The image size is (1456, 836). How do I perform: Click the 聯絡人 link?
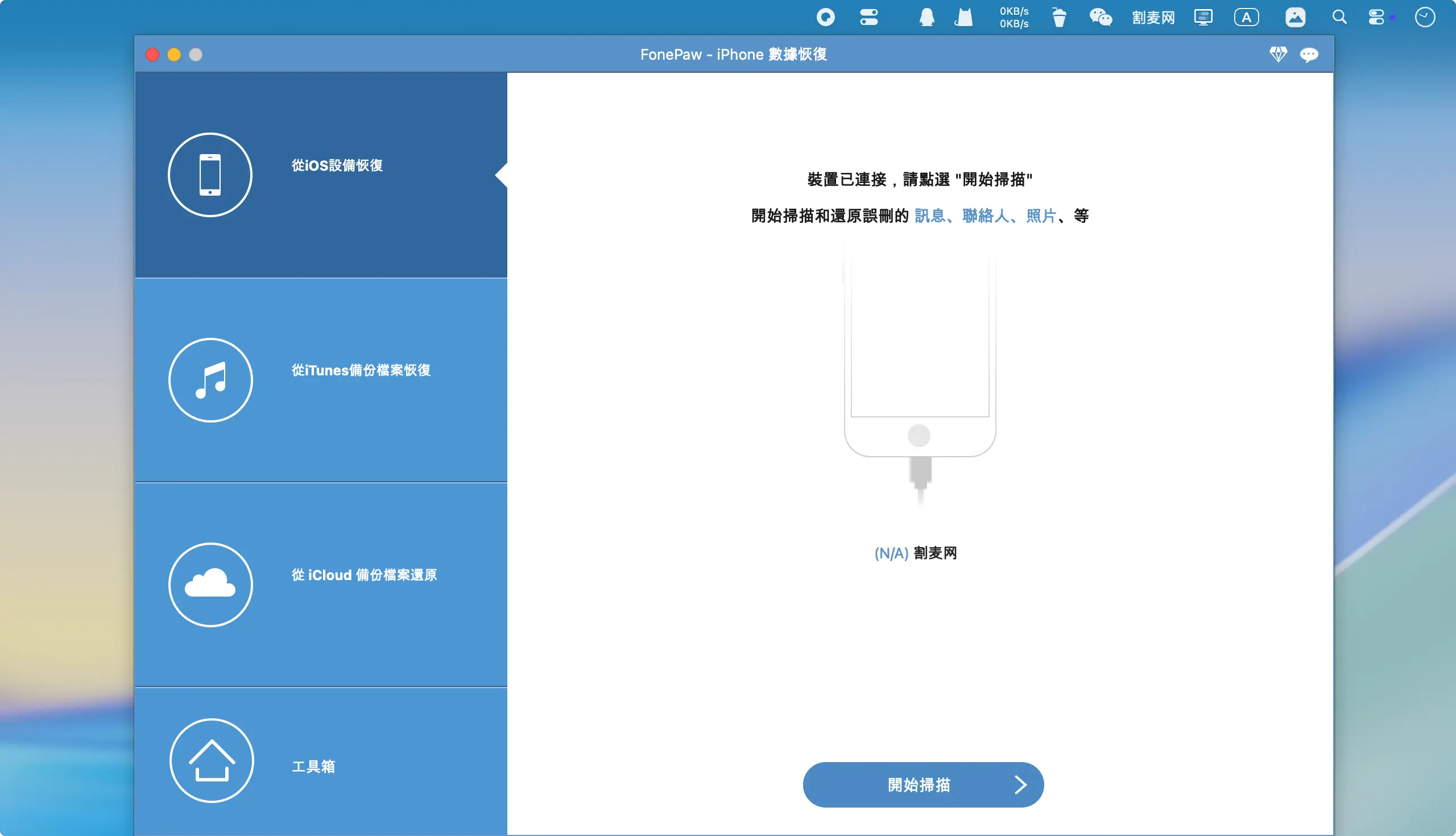coord(985,216)
